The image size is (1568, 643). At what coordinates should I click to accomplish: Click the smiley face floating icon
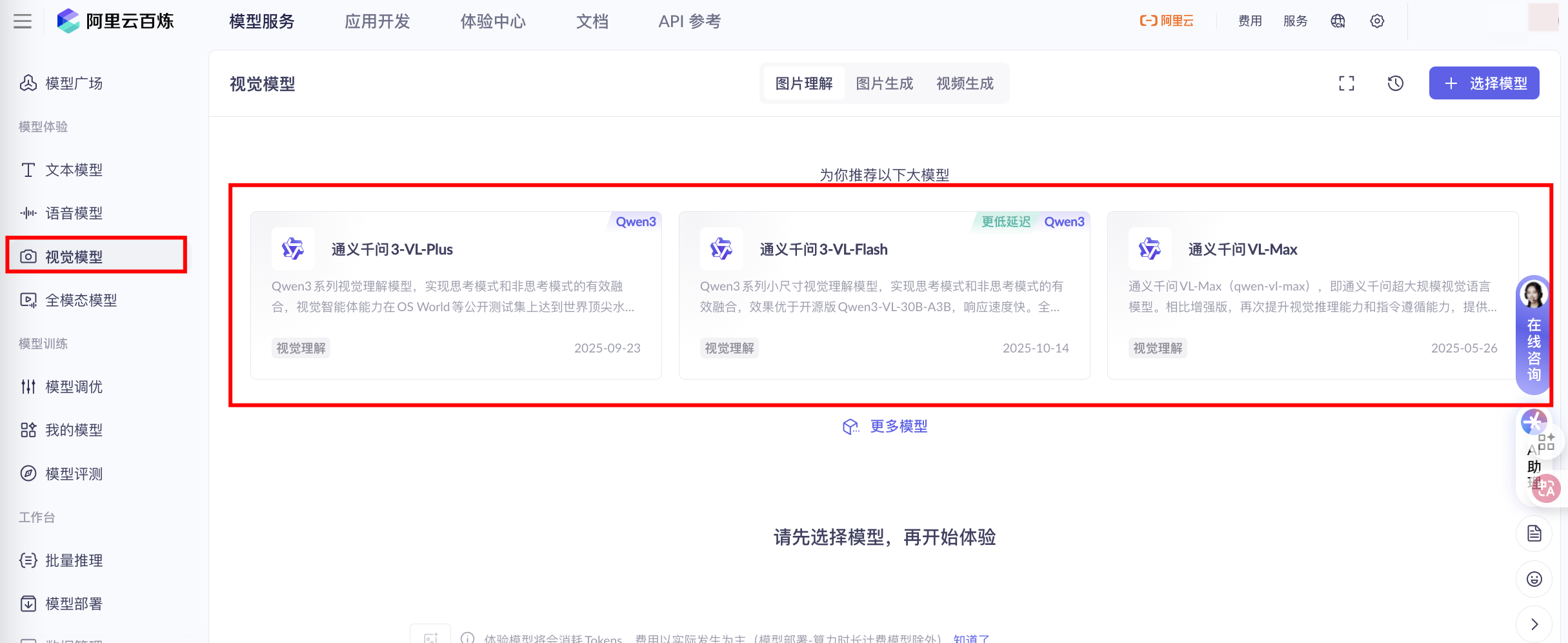click(1534, 578)
